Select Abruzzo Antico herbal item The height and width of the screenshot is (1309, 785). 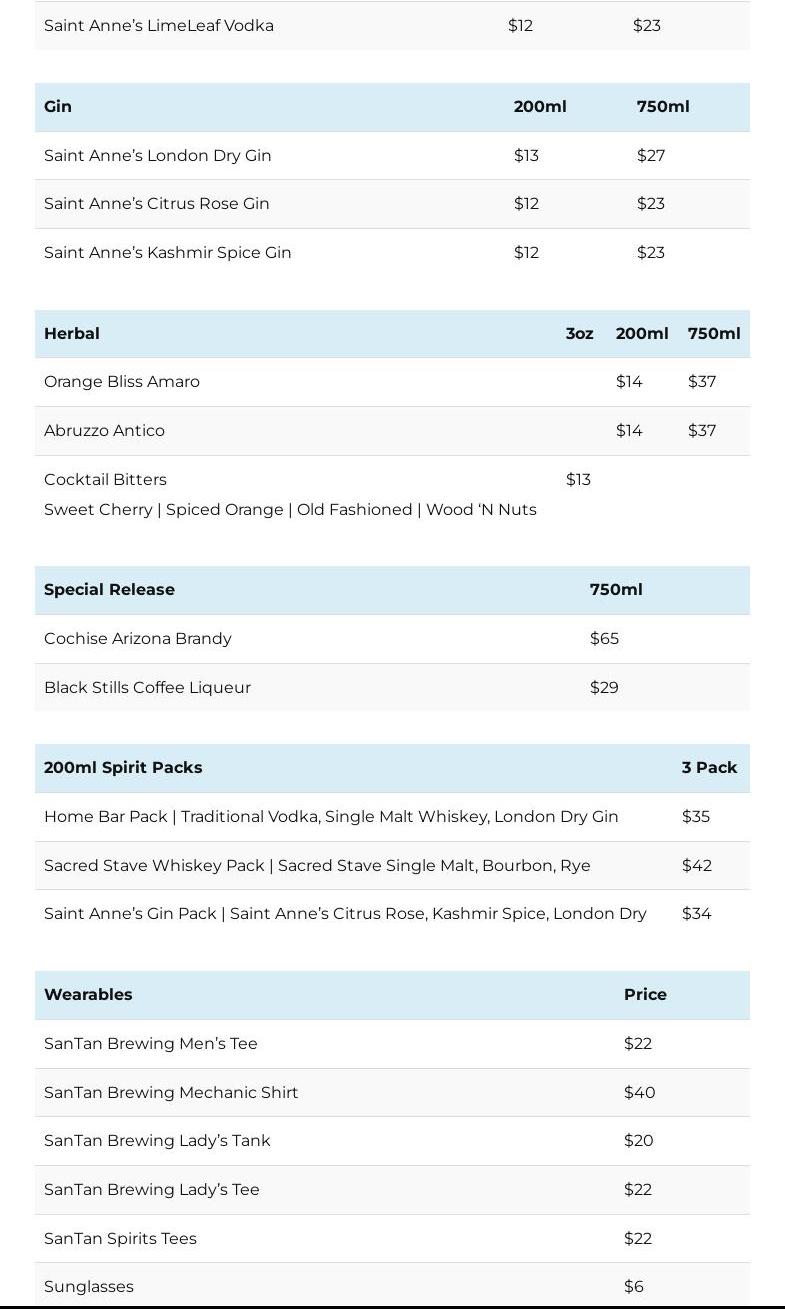click(104, 431)
